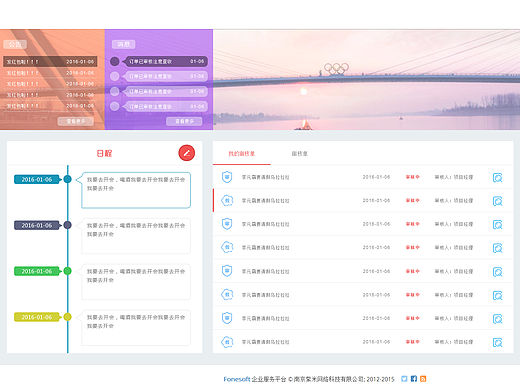Open the third announcement row in the orange panel
The height and width of the screenshot is (390, 520).
pyautogui.click(x=50, y=84)
